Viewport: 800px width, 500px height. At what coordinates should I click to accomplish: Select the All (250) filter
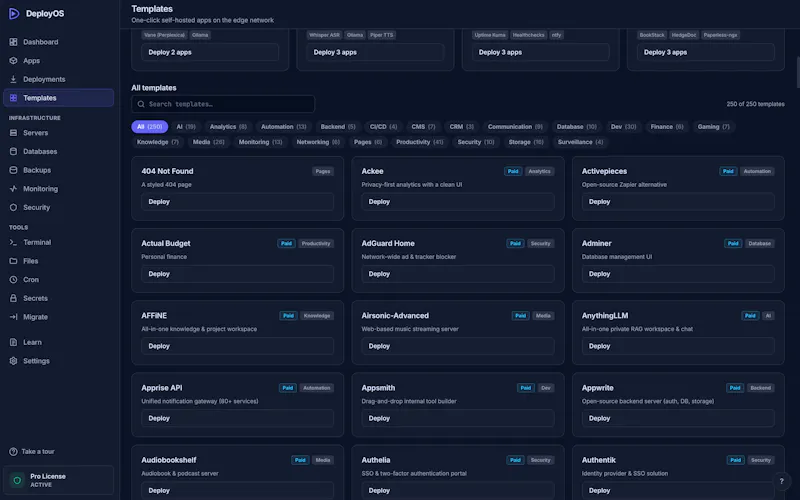pos(149,127)
